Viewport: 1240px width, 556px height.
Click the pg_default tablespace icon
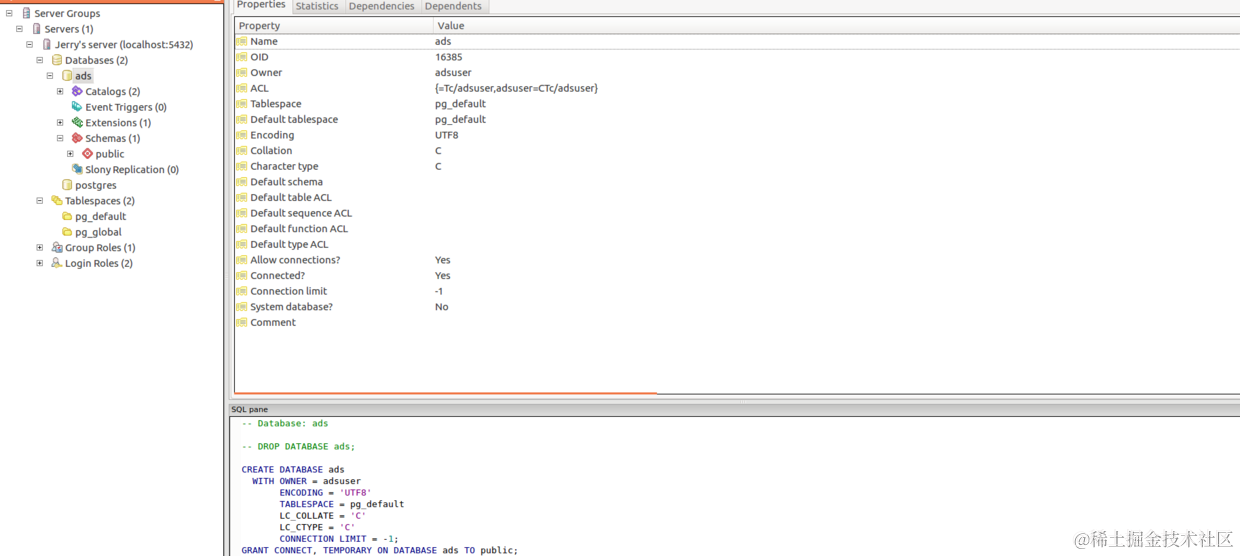(x=67, y=216)
